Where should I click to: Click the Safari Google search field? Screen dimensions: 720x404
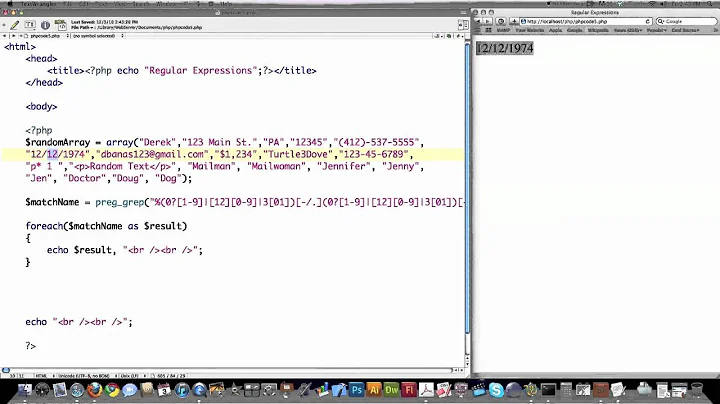point(686,22)
